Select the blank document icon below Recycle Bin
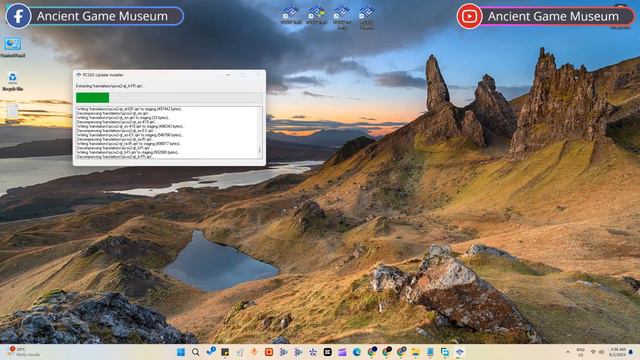The image size is (640, 360). (13, 113)
